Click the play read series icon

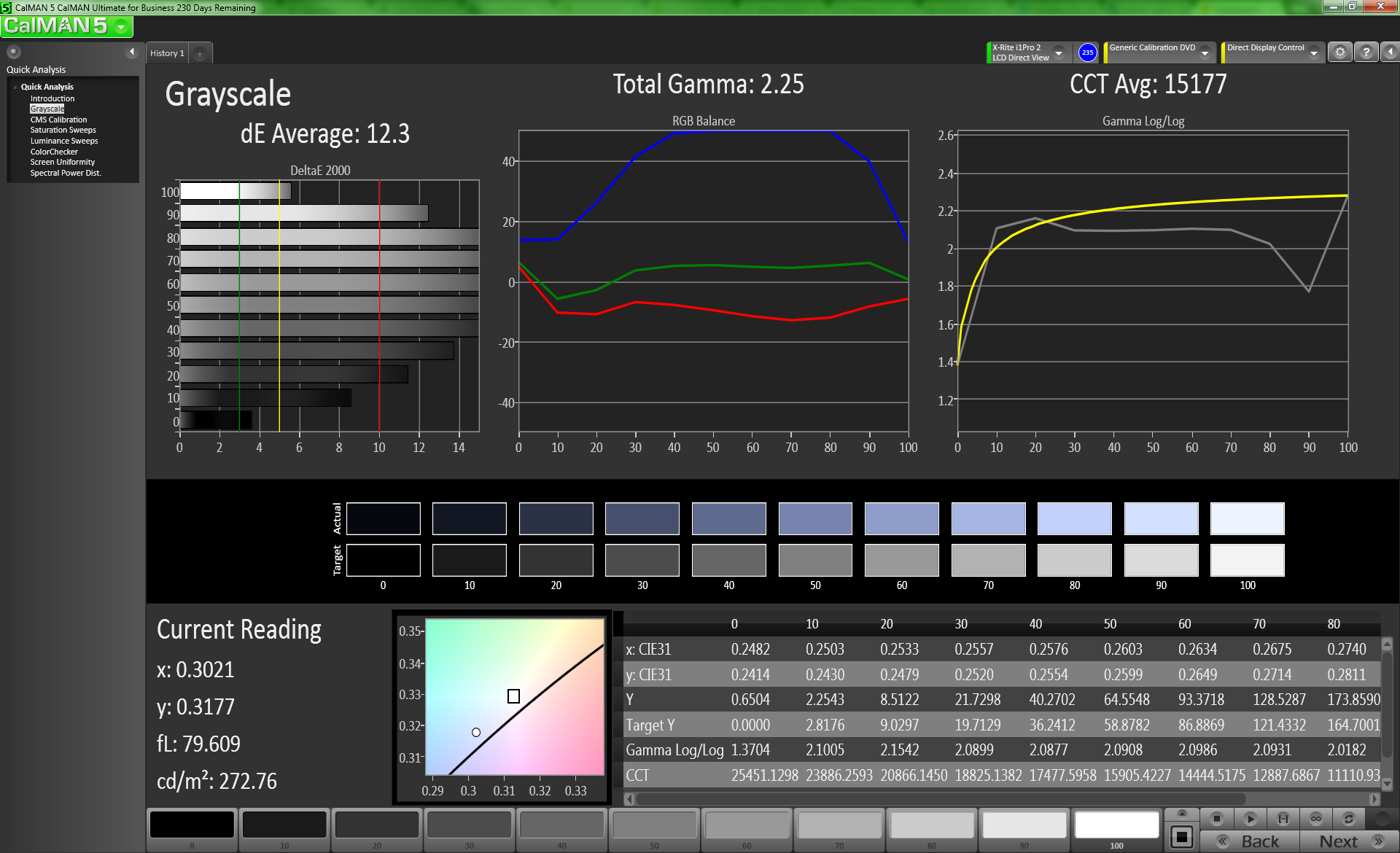1250,819
